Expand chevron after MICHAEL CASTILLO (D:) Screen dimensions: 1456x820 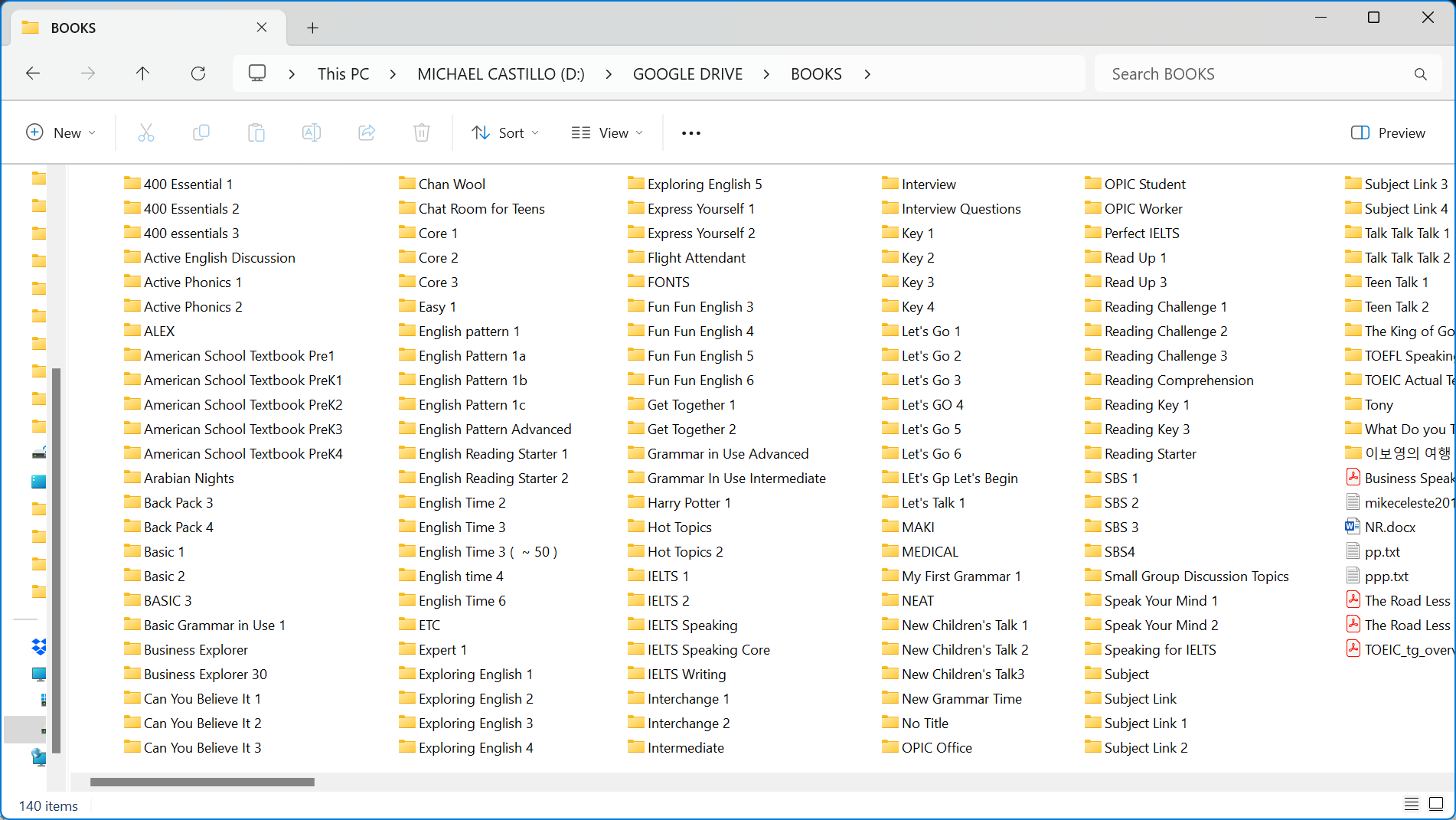(609, 74)
